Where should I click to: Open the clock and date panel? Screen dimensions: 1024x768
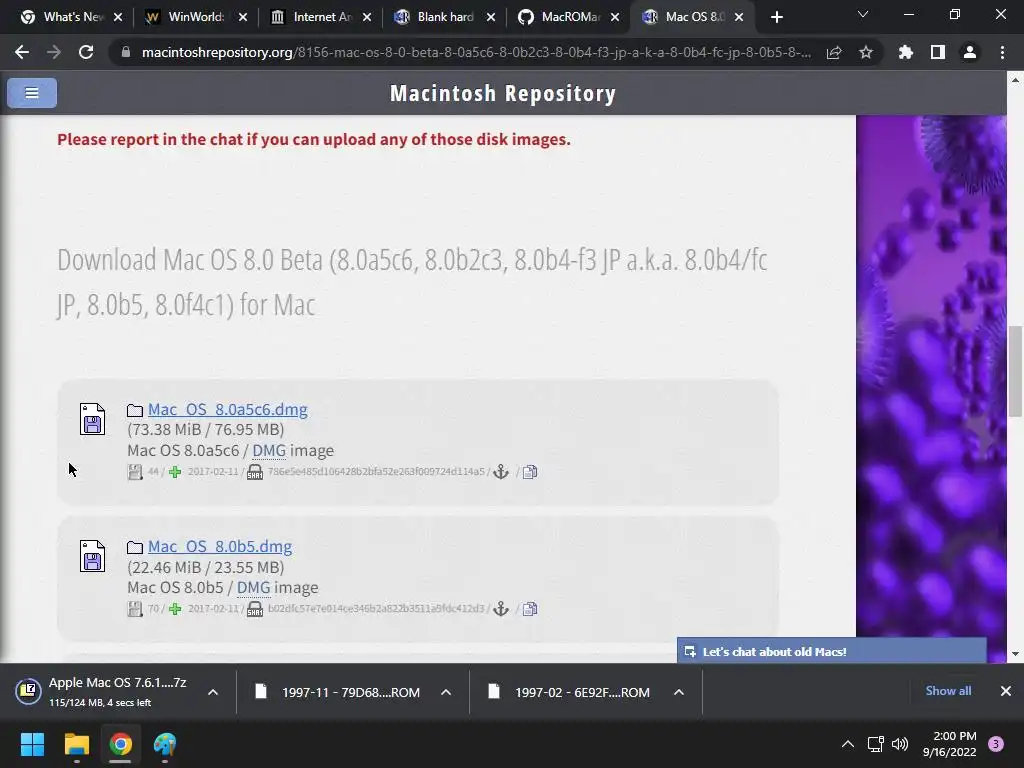coord(949,744)
